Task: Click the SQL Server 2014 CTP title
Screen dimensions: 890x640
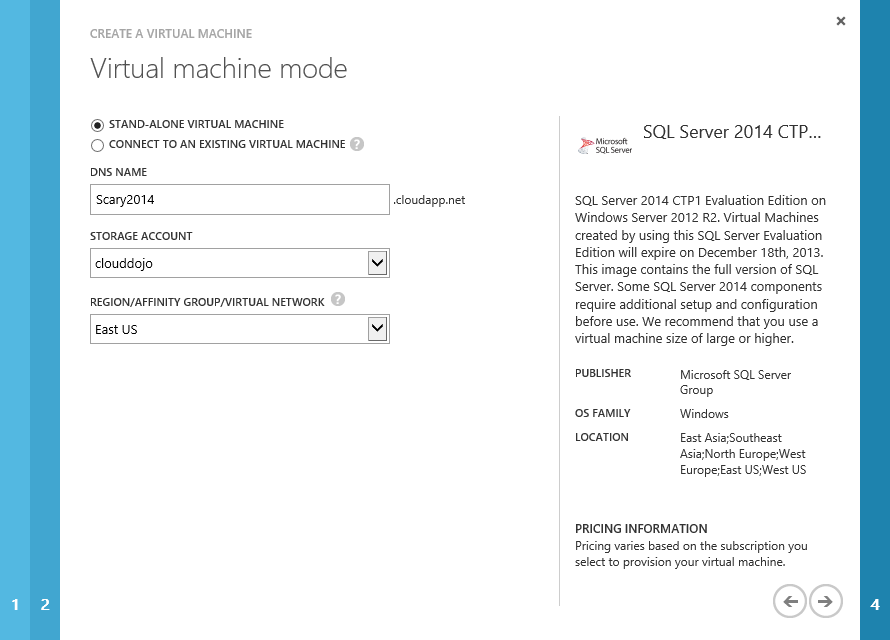Action: (732, 132)
